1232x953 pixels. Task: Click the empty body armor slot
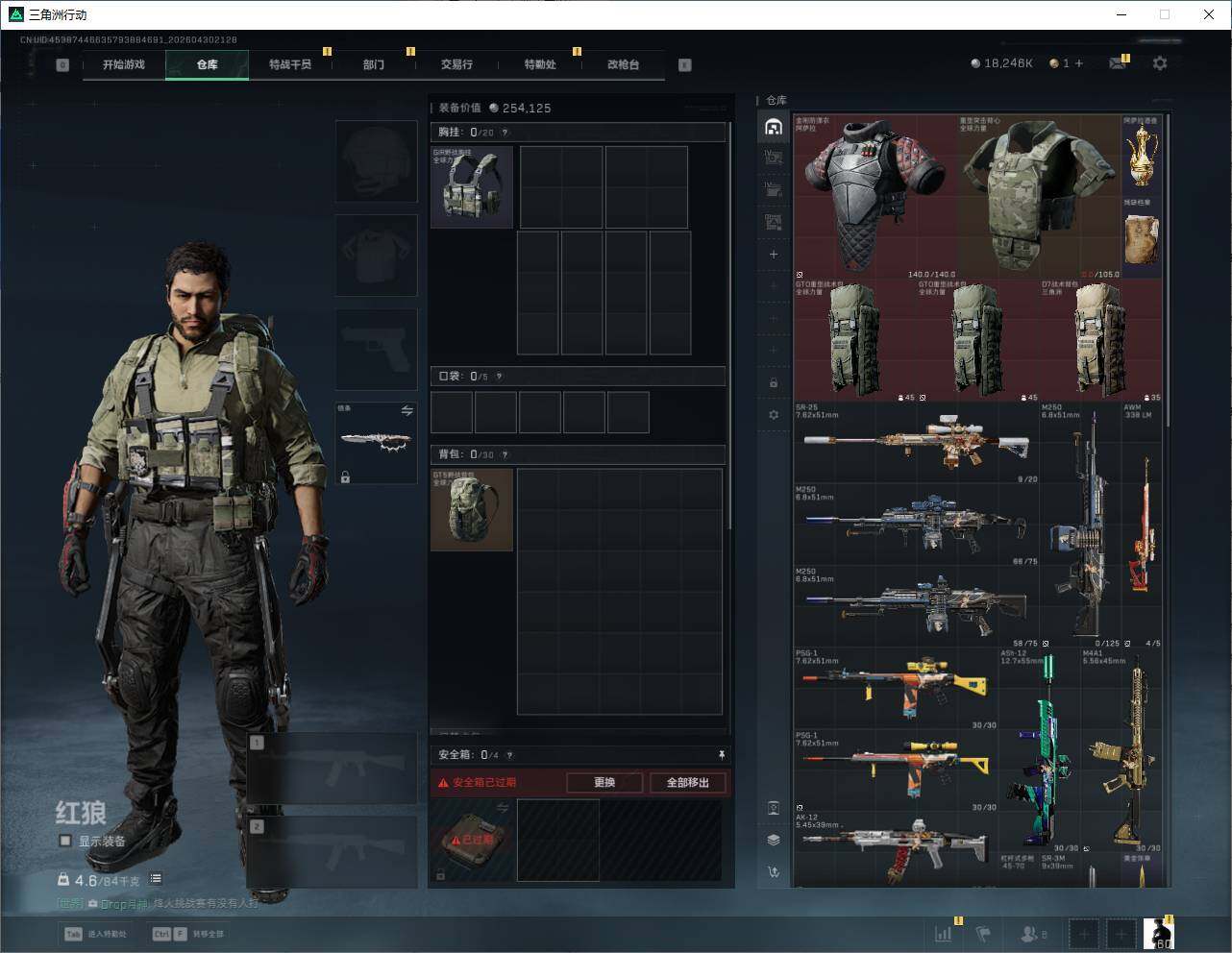click(376, 256)
